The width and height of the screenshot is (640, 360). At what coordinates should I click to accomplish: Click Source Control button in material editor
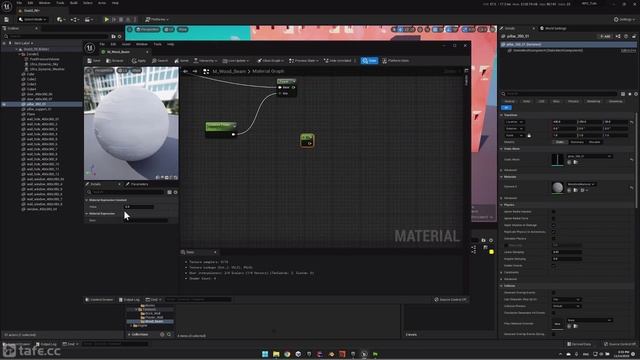(450, 300)
